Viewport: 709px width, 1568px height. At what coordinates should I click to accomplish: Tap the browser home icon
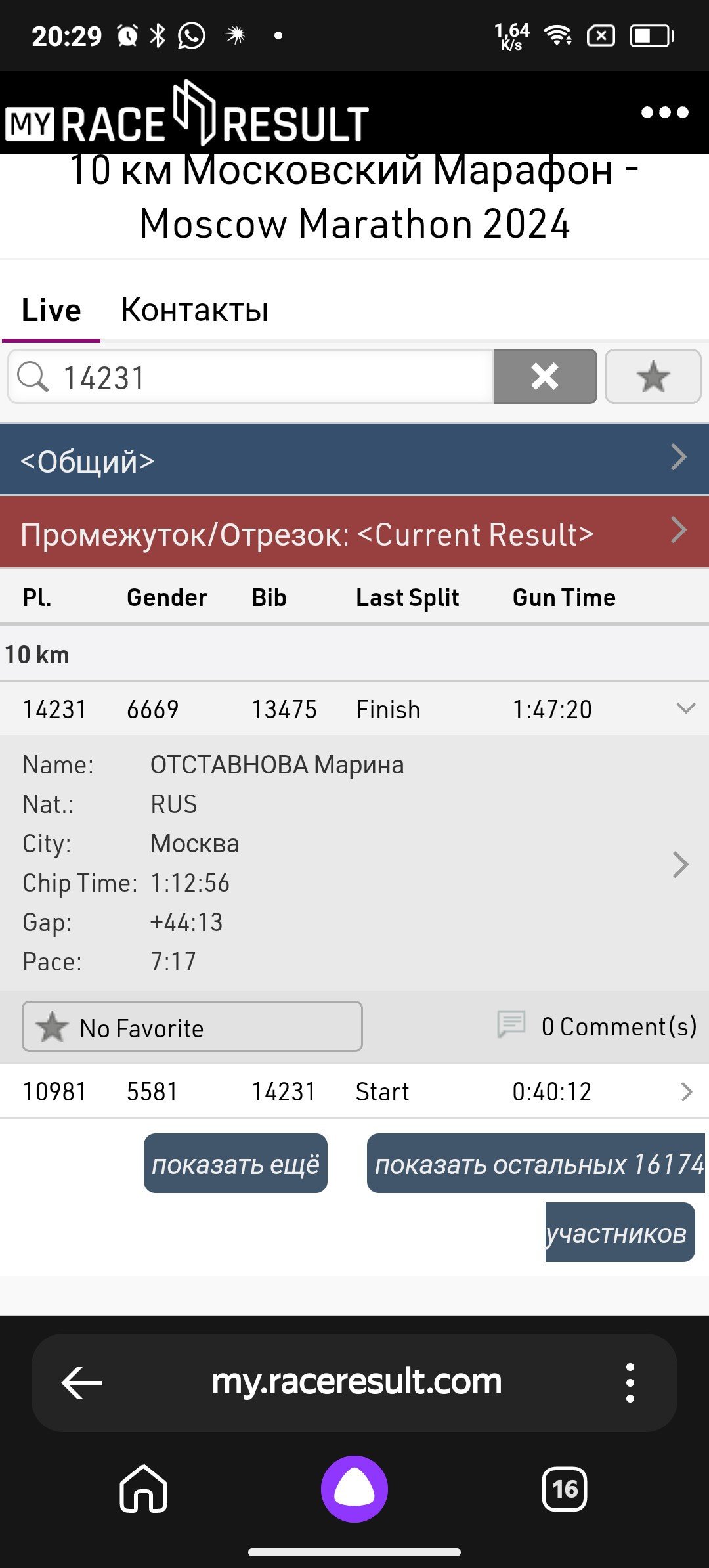[x=144, y=1489]
